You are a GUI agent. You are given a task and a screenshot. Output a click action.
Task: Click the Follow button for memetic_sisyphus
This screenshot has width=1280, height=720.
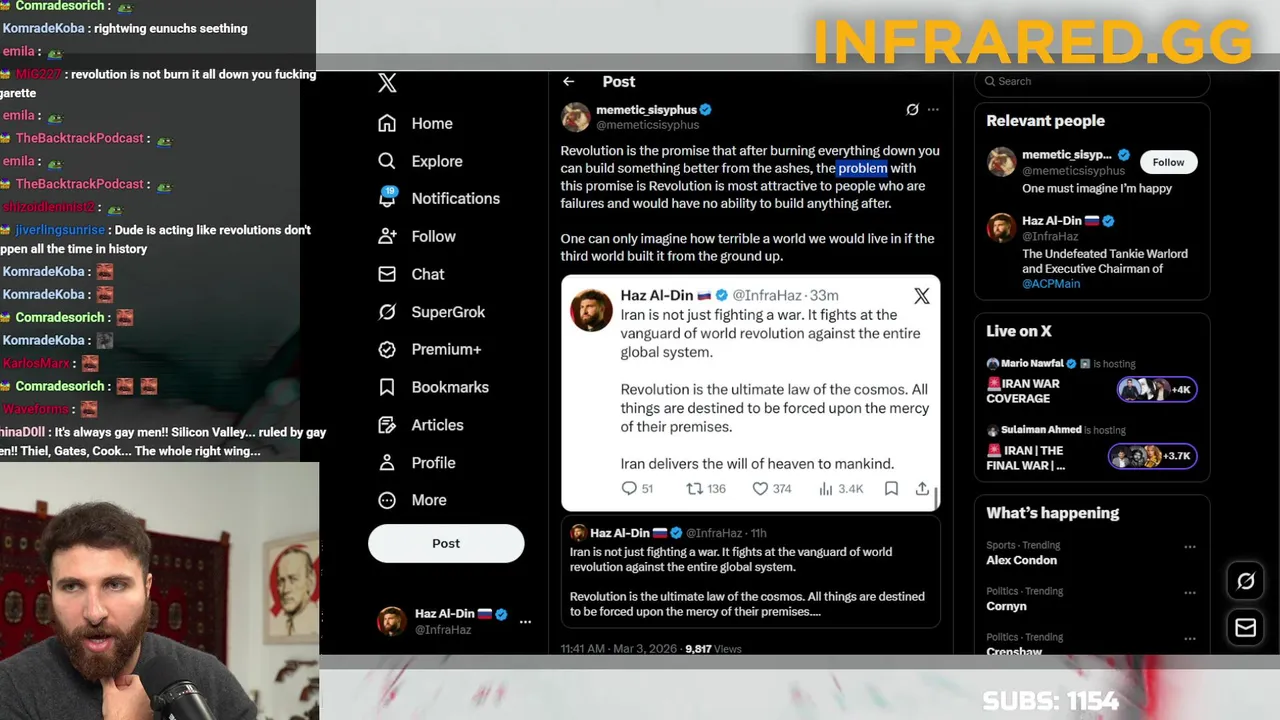1168,162
